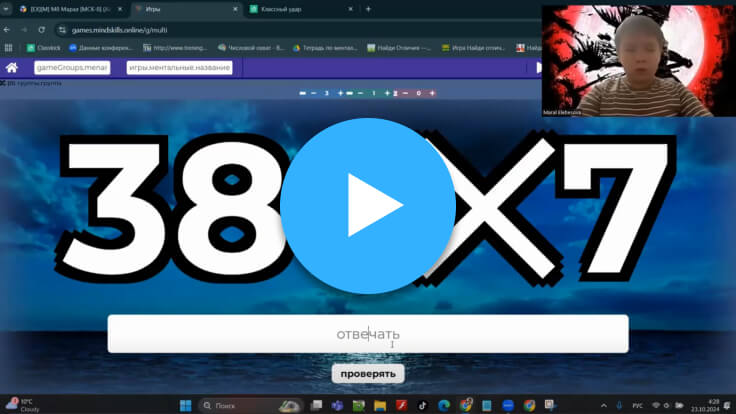The width and height of the screenshot is (736, 414).
Task: Open a new browser tab with plus
Action: tap(368, 9)
